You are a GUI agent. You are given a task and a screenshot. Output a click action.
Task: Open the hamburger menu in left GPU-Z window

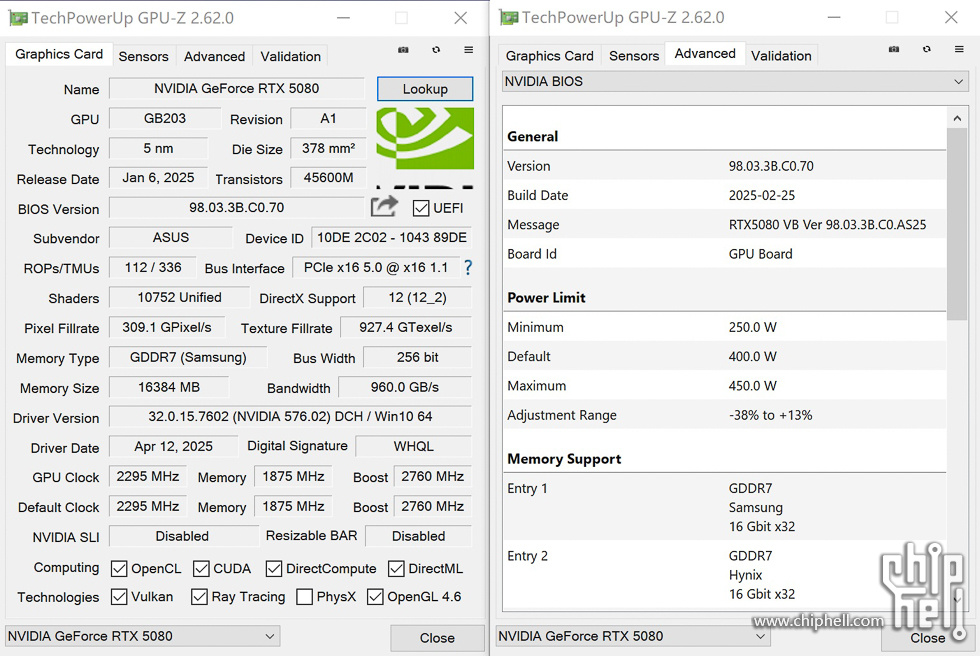click(469, 50)
